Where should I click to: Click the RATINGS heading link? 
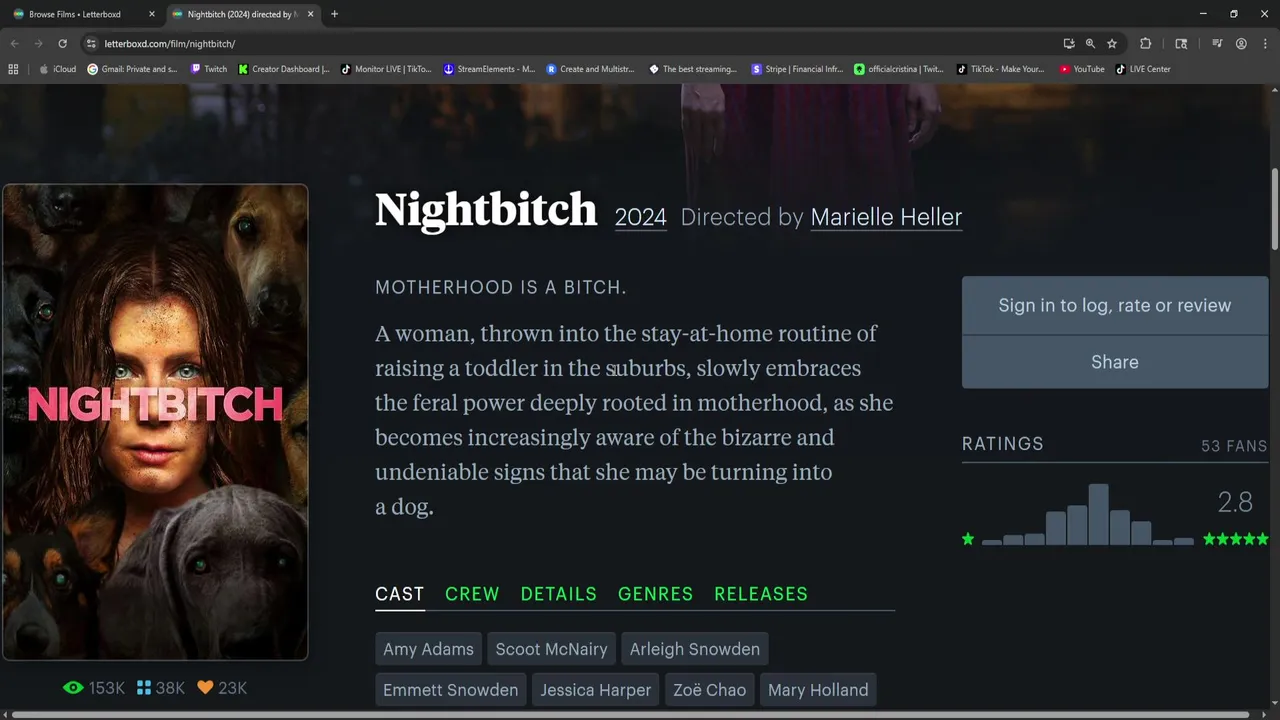[1003, 444]
